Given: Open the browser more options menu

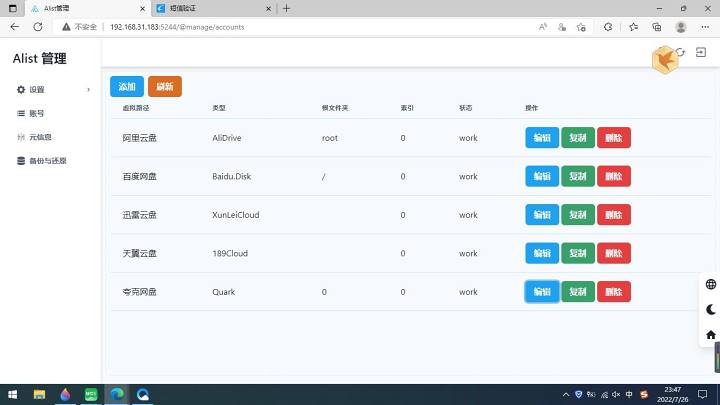Looking at the screenshot, I should [x=705, y=27].
